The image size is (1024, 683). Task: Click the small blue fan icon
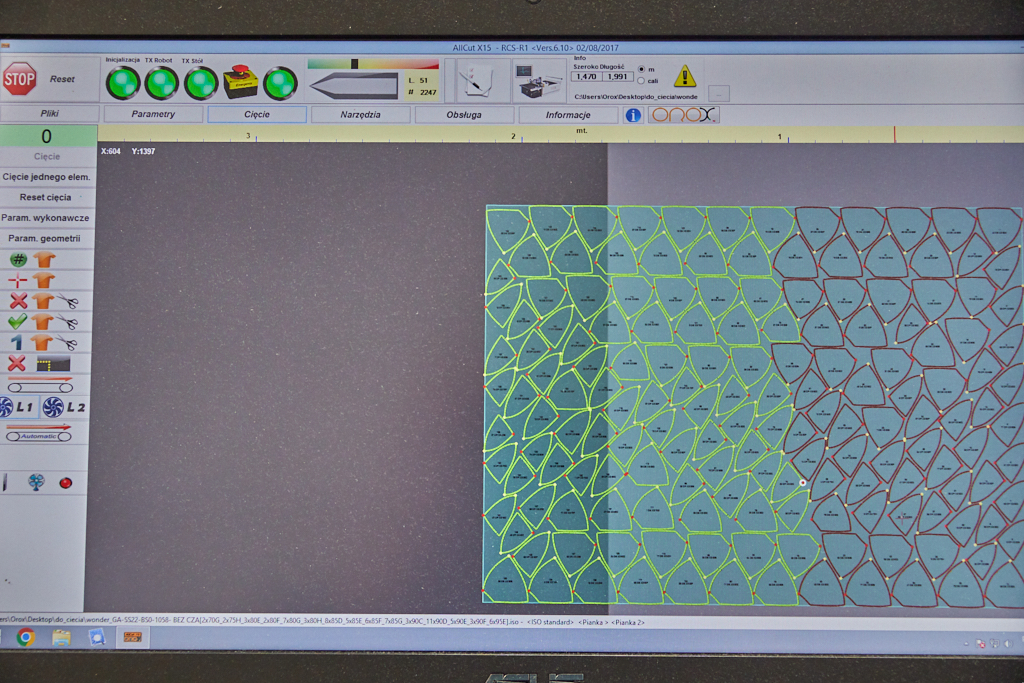pos(36,482)
